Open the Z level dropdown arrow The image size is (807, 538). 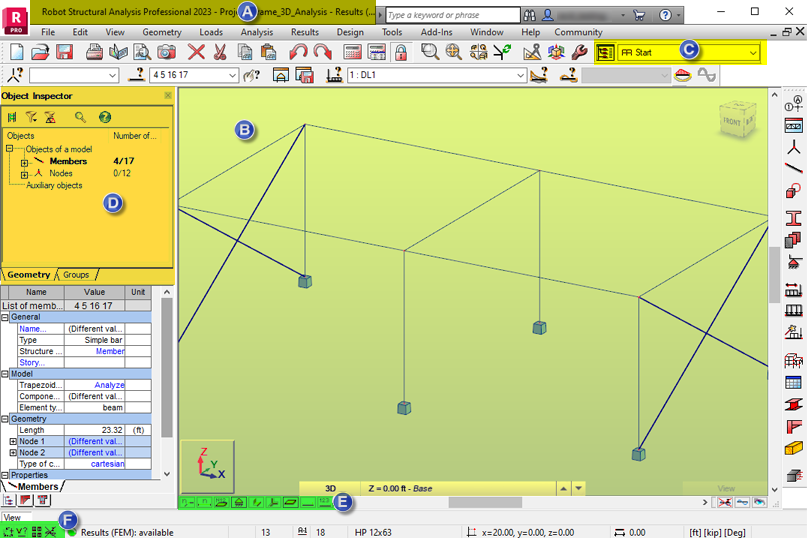pyautogui.click(x=578, y=489)
